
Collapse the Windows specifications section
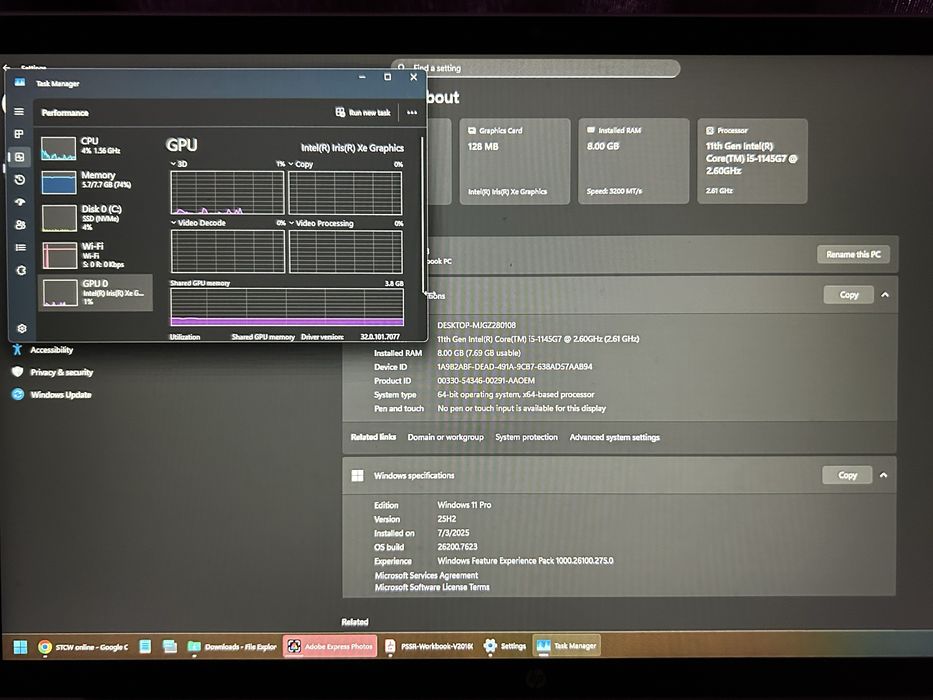(884, 475)
